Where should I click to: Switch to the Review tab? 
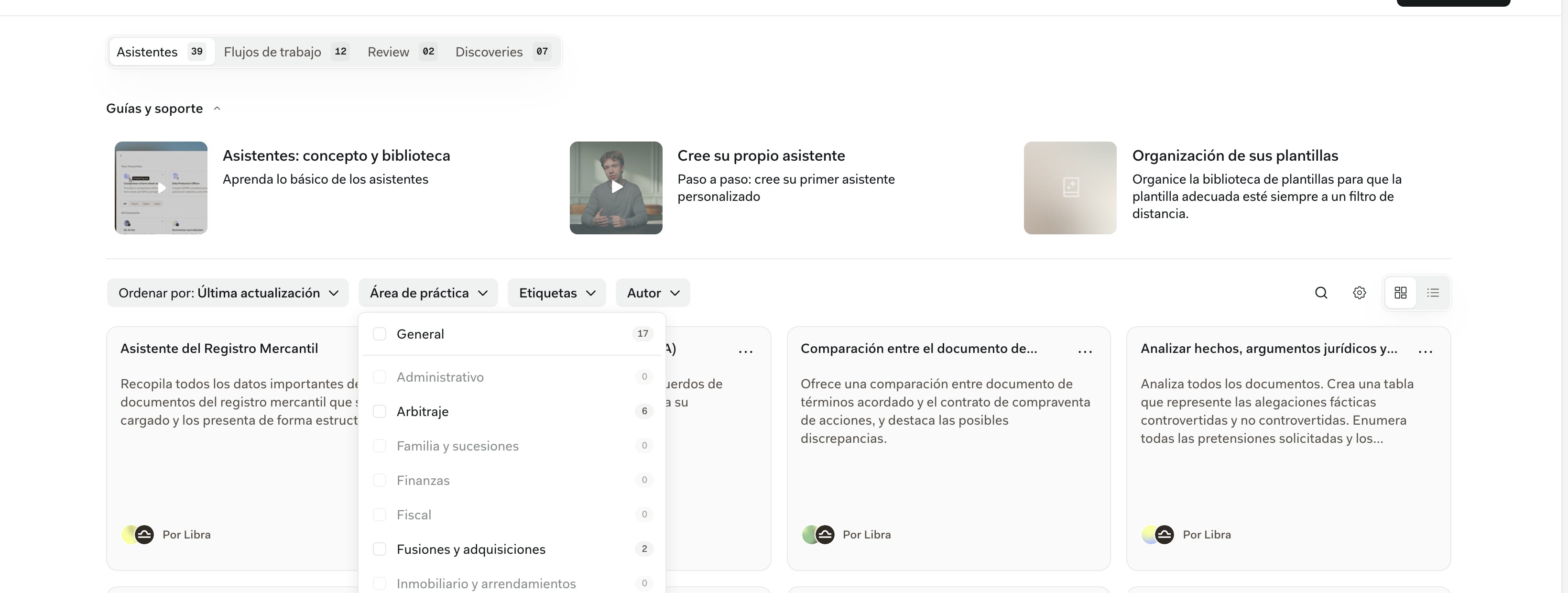pos(402,52)
